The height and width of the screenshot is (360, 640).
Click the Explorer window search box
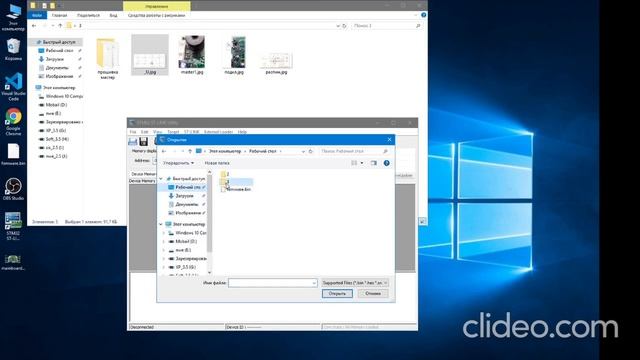click(387, 26)
